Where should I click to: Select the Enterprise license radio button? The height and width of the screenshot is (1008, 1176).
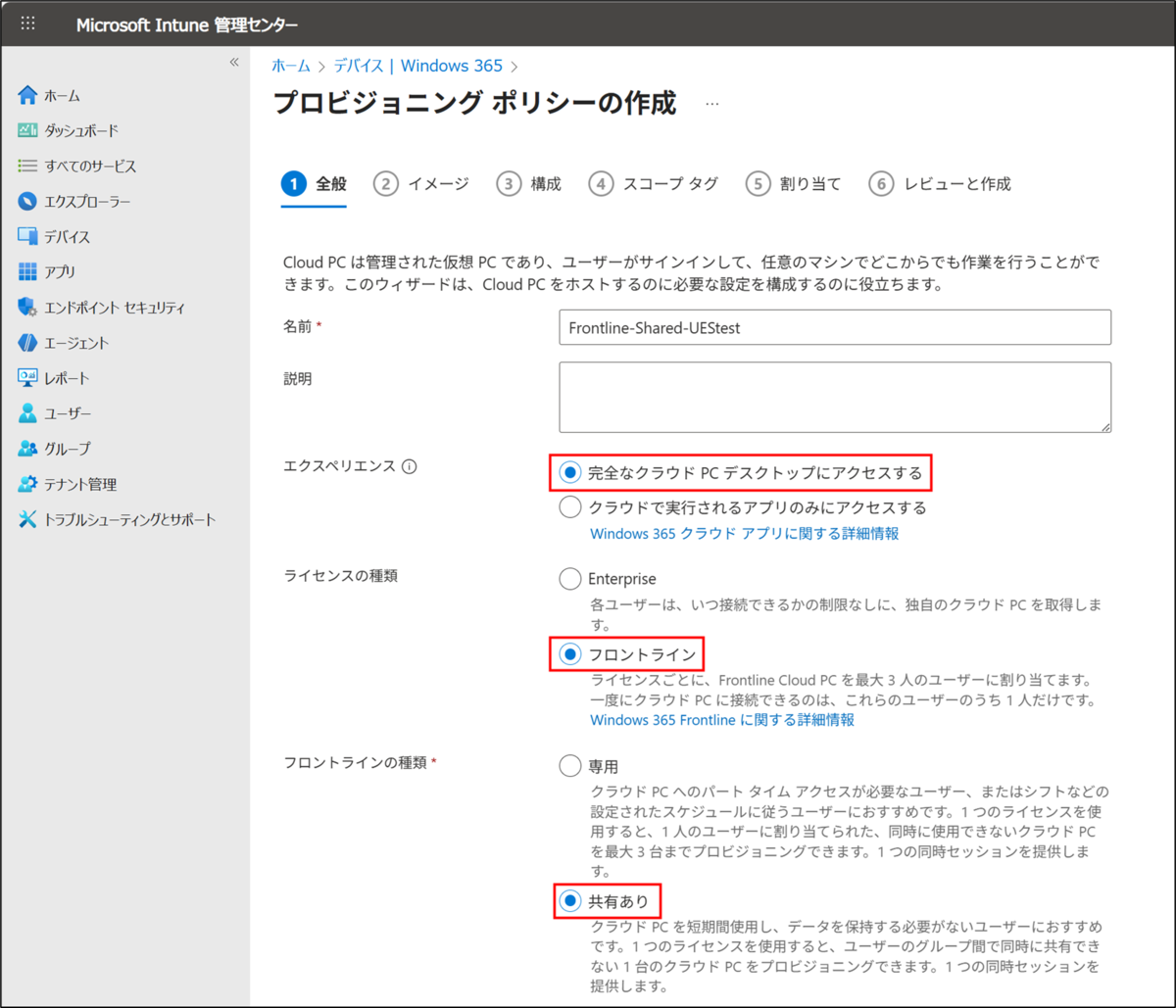569,579
